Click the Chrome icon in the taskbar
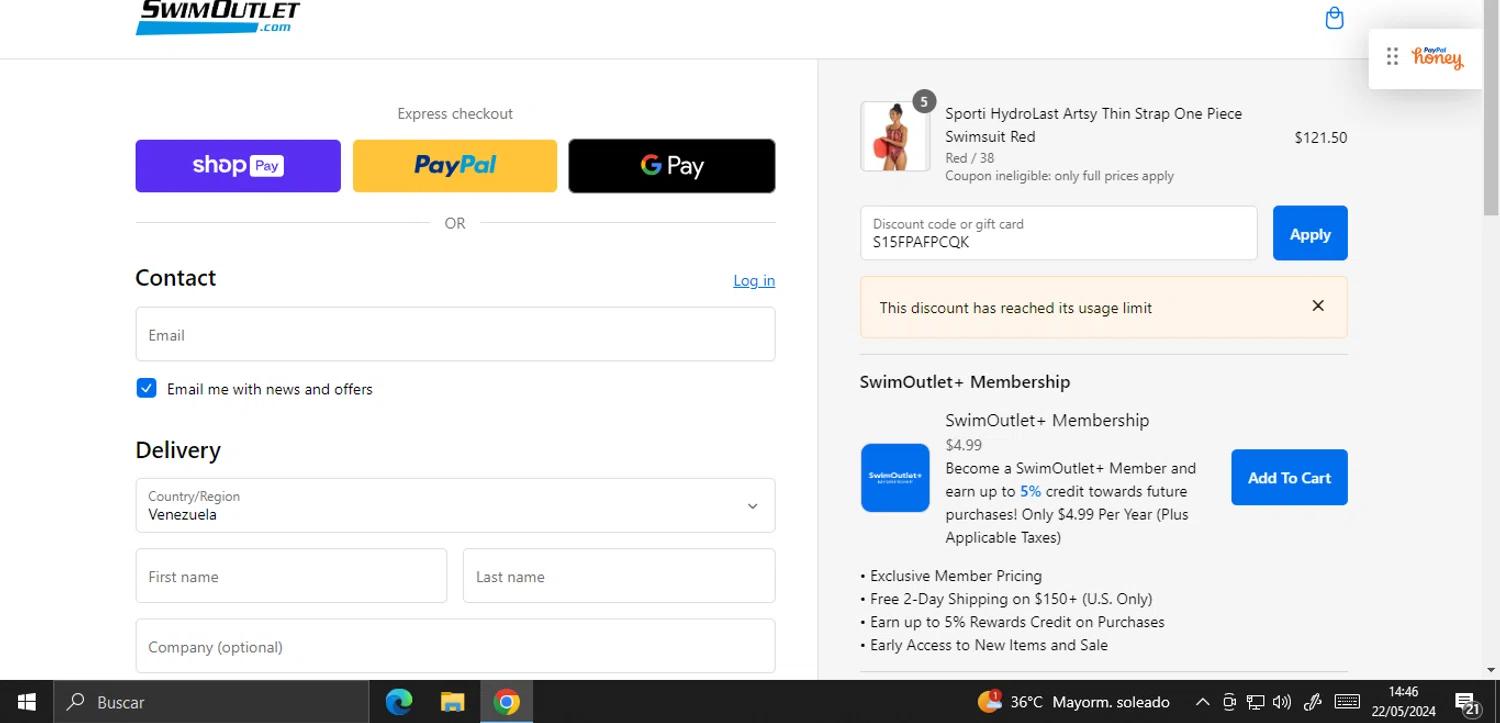The image size is (1500, 723). click(506, 702)
